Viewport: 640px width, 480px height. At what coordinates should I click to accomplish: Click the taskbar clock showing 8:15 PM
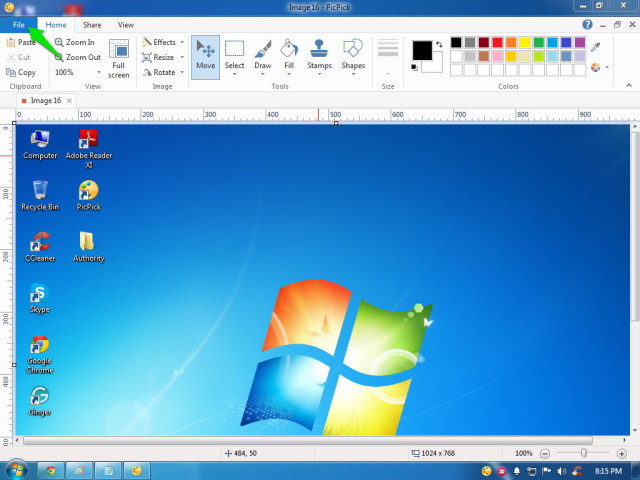[608, 471]
